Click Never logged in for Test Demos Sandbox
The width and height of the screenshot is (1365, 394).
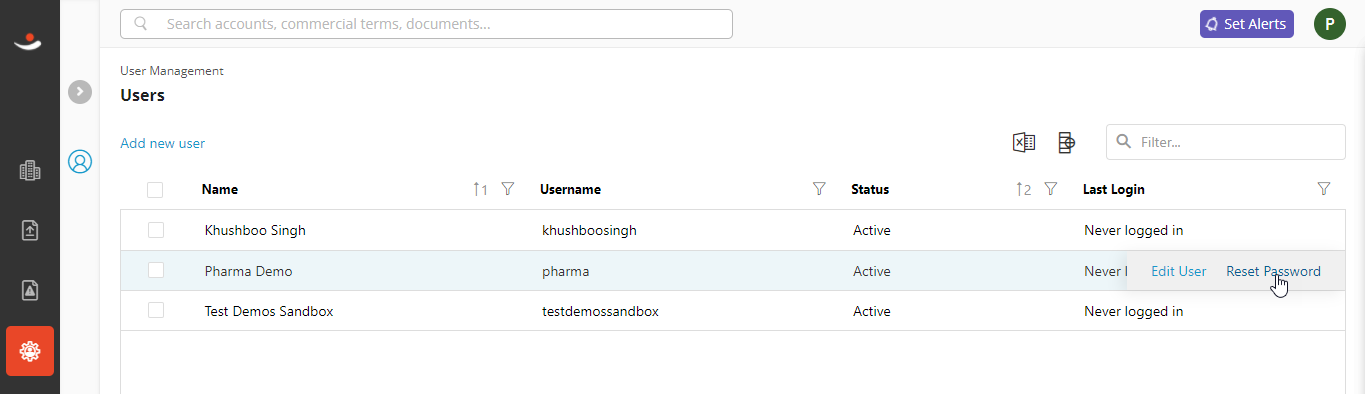[1133, 311]
